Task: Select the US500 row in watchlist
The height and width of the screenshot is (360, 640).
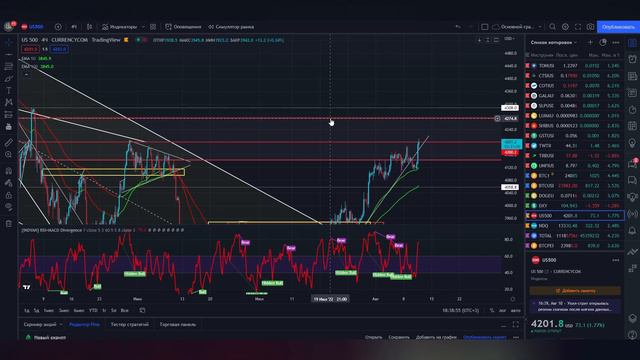Action: coord(574,216)
